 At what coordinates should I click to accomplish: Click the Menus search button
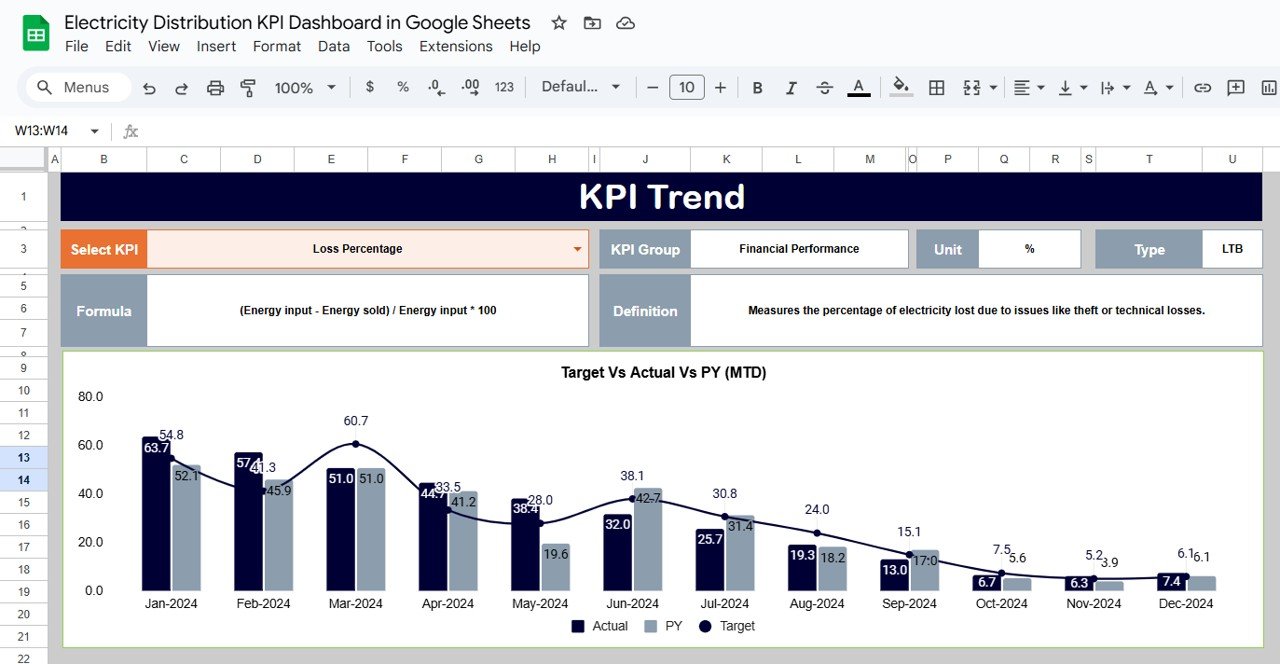[x=75, y=87]
